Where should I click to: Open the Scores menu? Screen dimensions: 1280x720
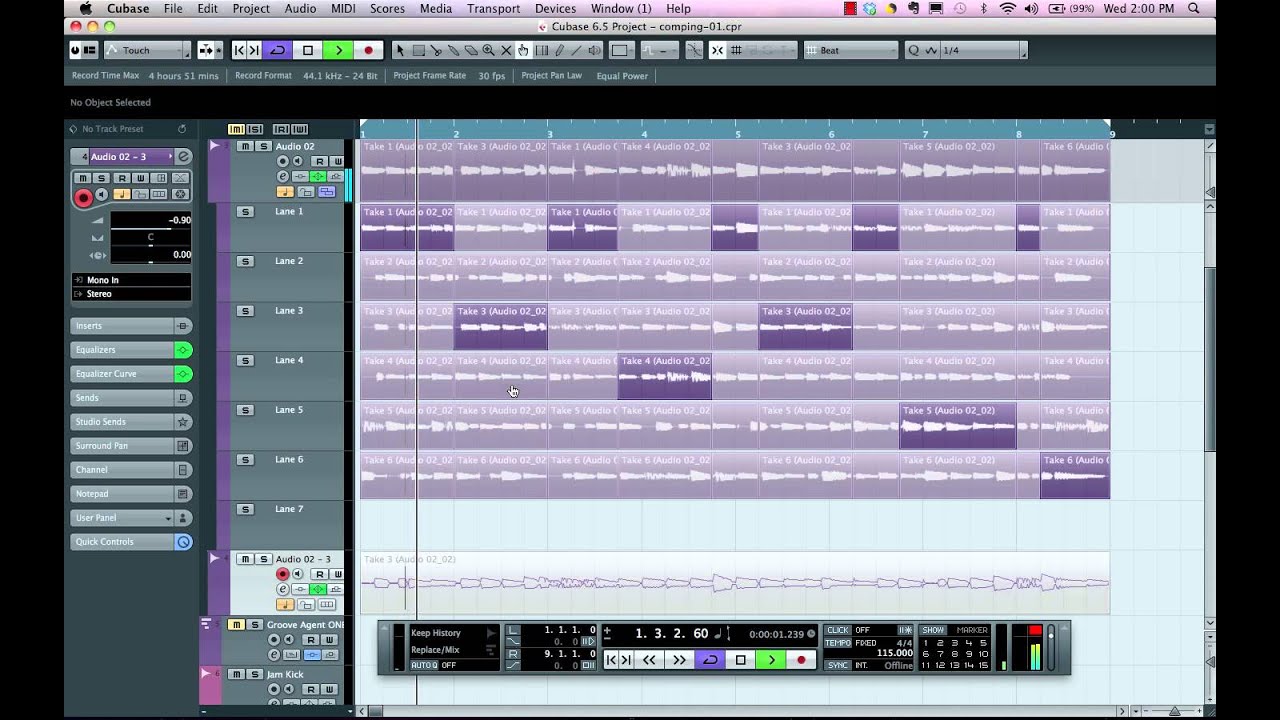387,8
